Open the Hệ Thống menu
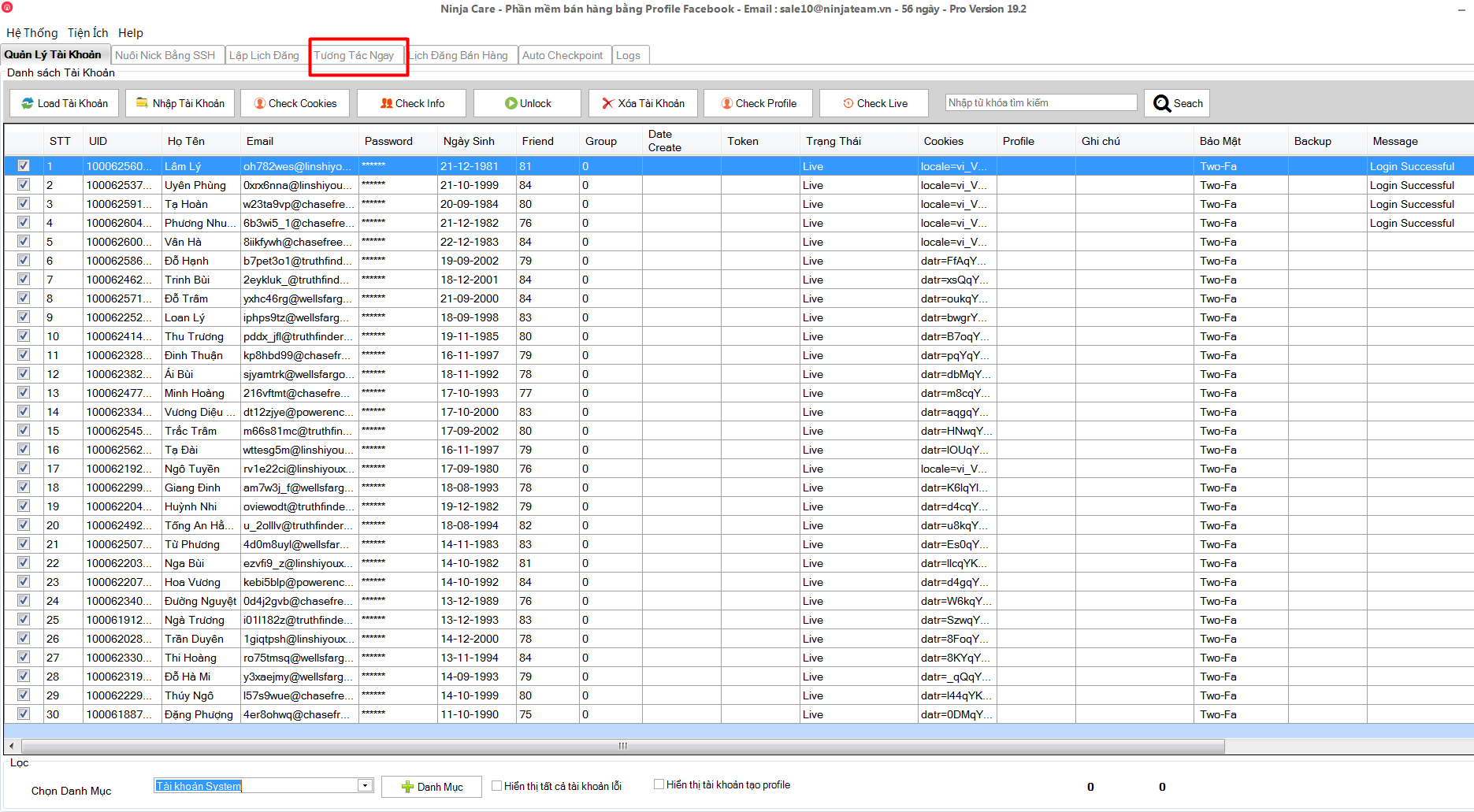The image size is (1474, 812). [32, 33]
